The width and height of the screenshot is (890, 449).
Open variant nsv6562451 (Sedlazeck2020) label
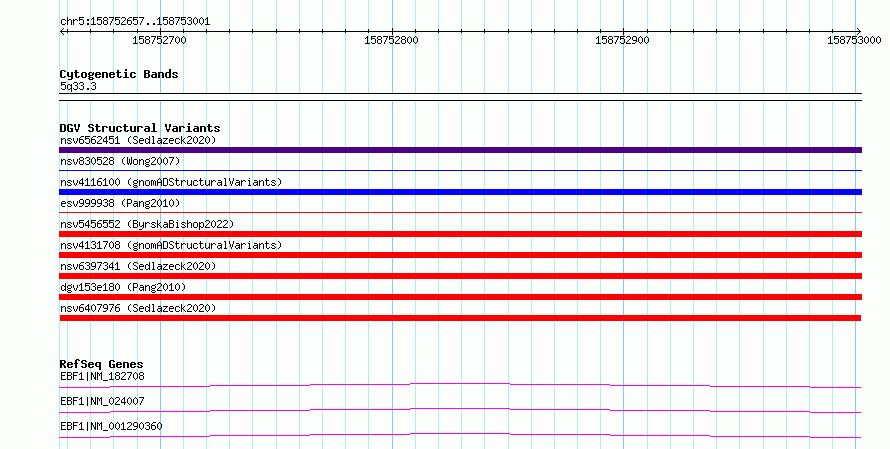[138, 140]
